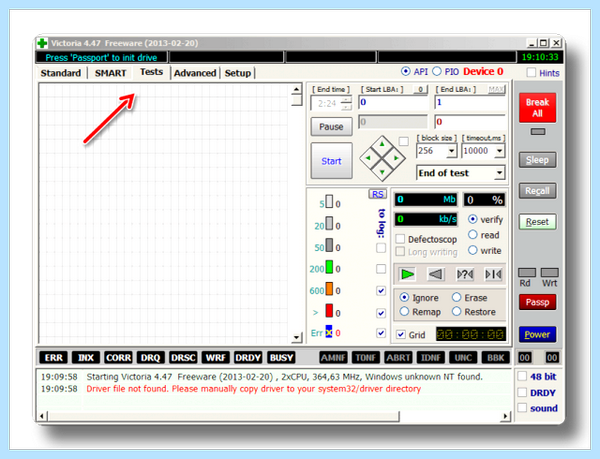Uncheck the Grid checkbox
Image resolution: width=600 pixels, height=459 pixels.
(401, 334)
